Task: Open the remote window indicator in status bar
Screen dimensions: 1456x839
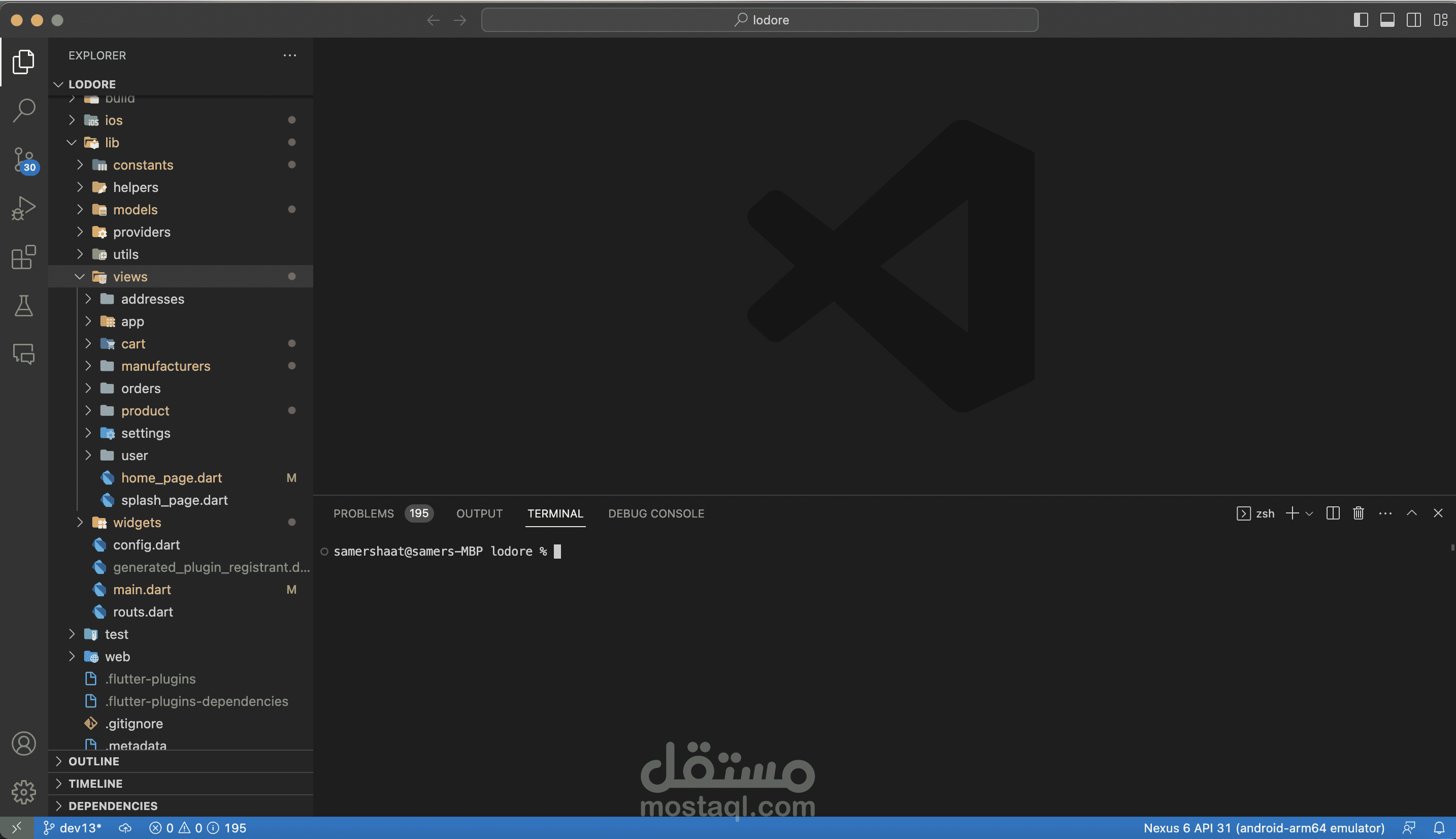Action: click(x=17, y=828)
